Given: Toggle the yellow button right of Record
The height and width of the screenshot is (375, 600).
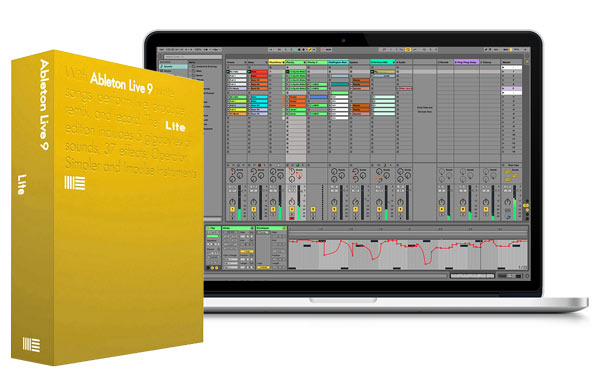Looking at the screenshot, I should pos(310,49).
